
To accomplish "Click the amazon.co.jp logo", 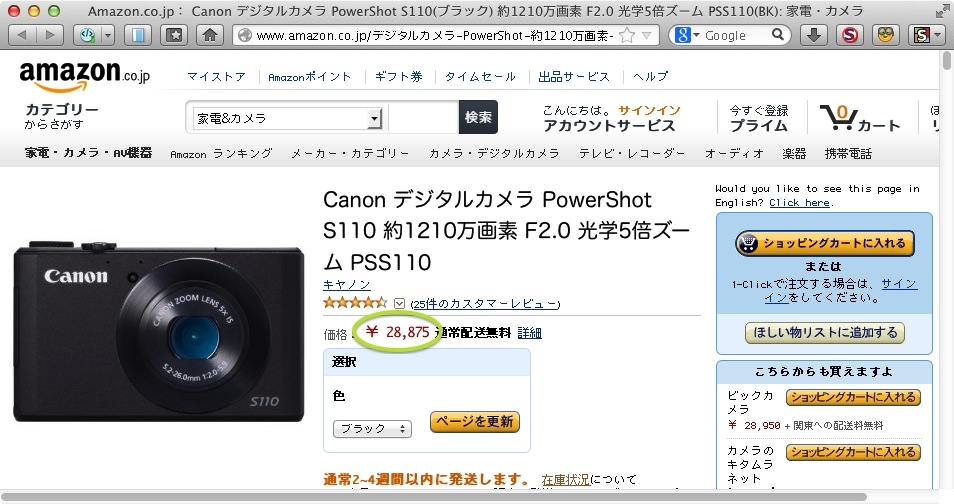I will (85, 75).
